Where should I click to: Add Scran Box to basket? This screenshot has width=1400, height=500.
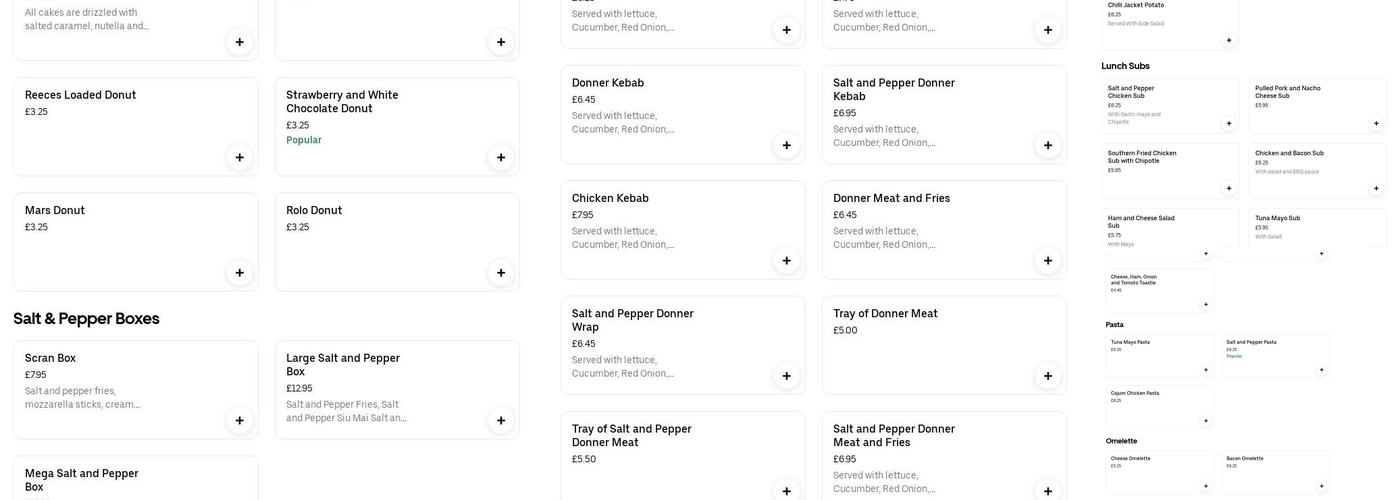coord(239,421)
